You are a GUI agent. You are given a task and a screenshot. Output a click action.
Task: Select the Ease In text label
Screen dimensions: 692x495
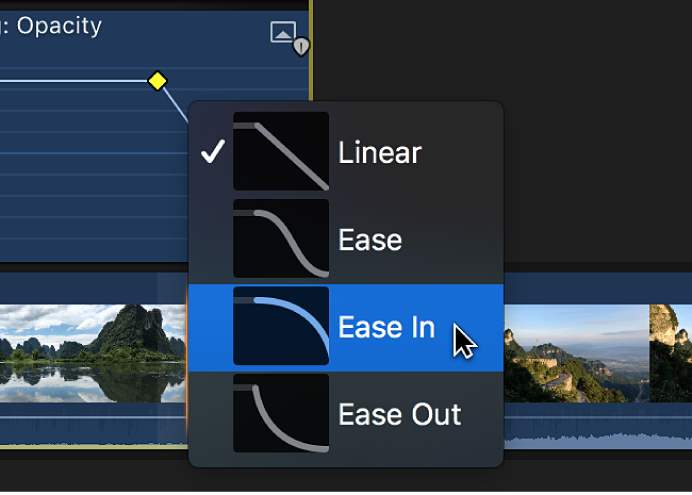[386, 327]
